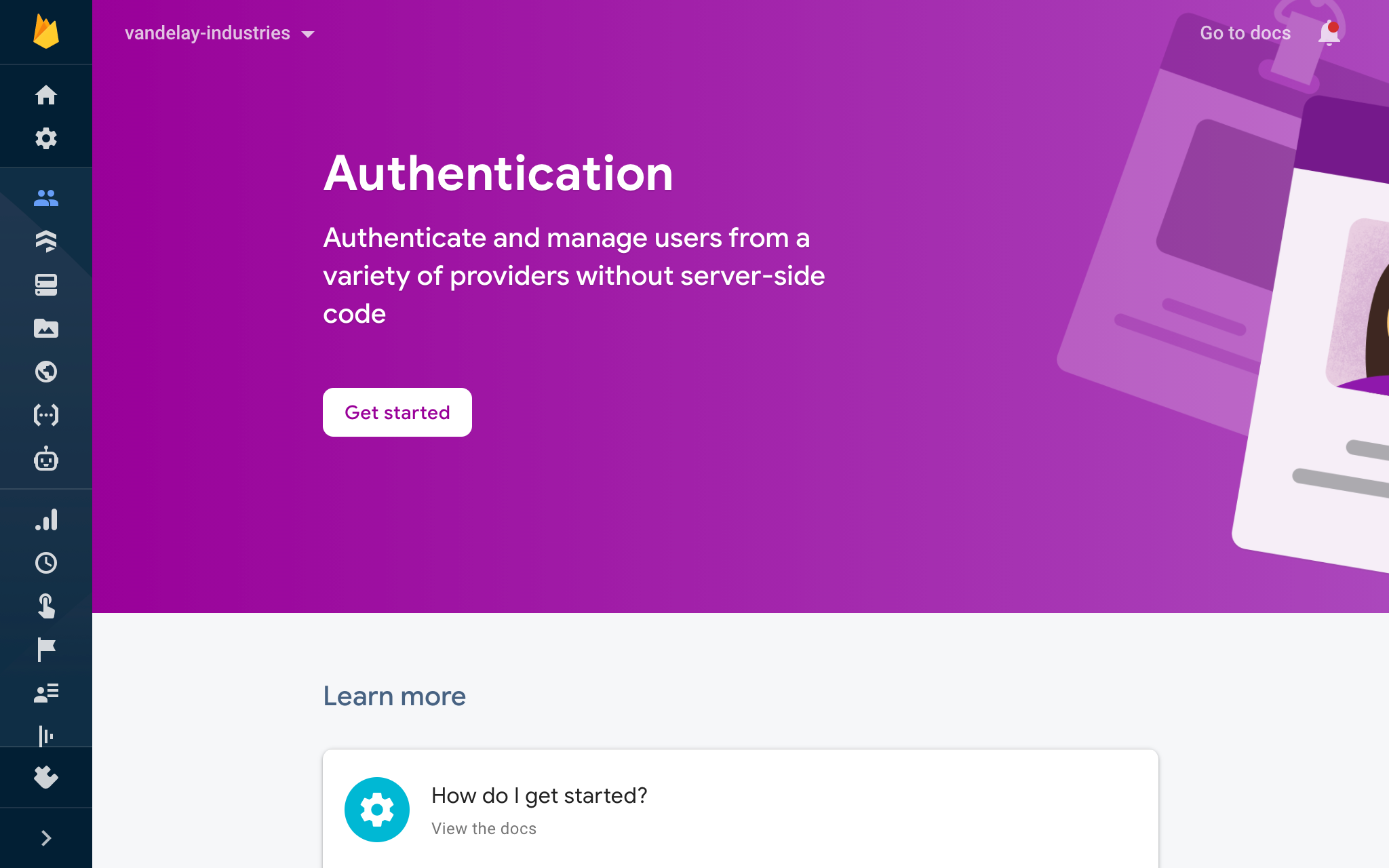Open Realtime Database icon in sidebar
This screenshot has width=1389, height=868.
click(x=46, y=285)
